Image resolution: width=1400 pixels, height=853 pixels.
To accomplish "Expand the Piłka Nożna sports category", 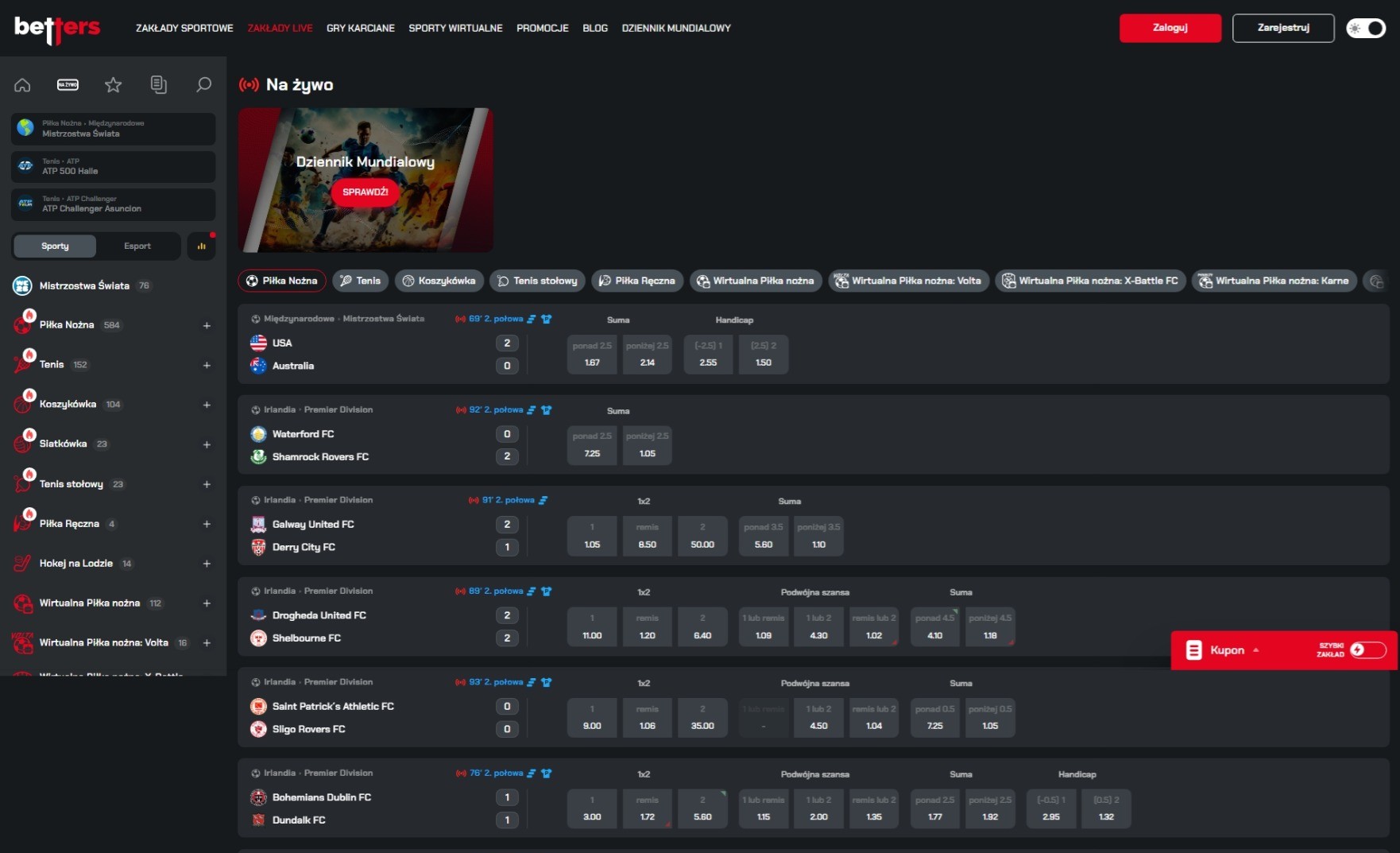I will [x=207, y=325].
